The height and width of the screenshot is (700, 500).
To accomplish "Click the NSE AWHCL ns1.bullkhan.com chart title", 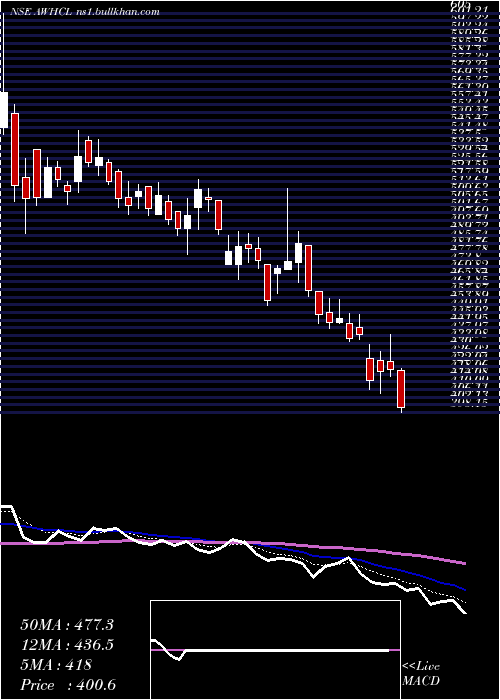I will (x=84, y=12).
